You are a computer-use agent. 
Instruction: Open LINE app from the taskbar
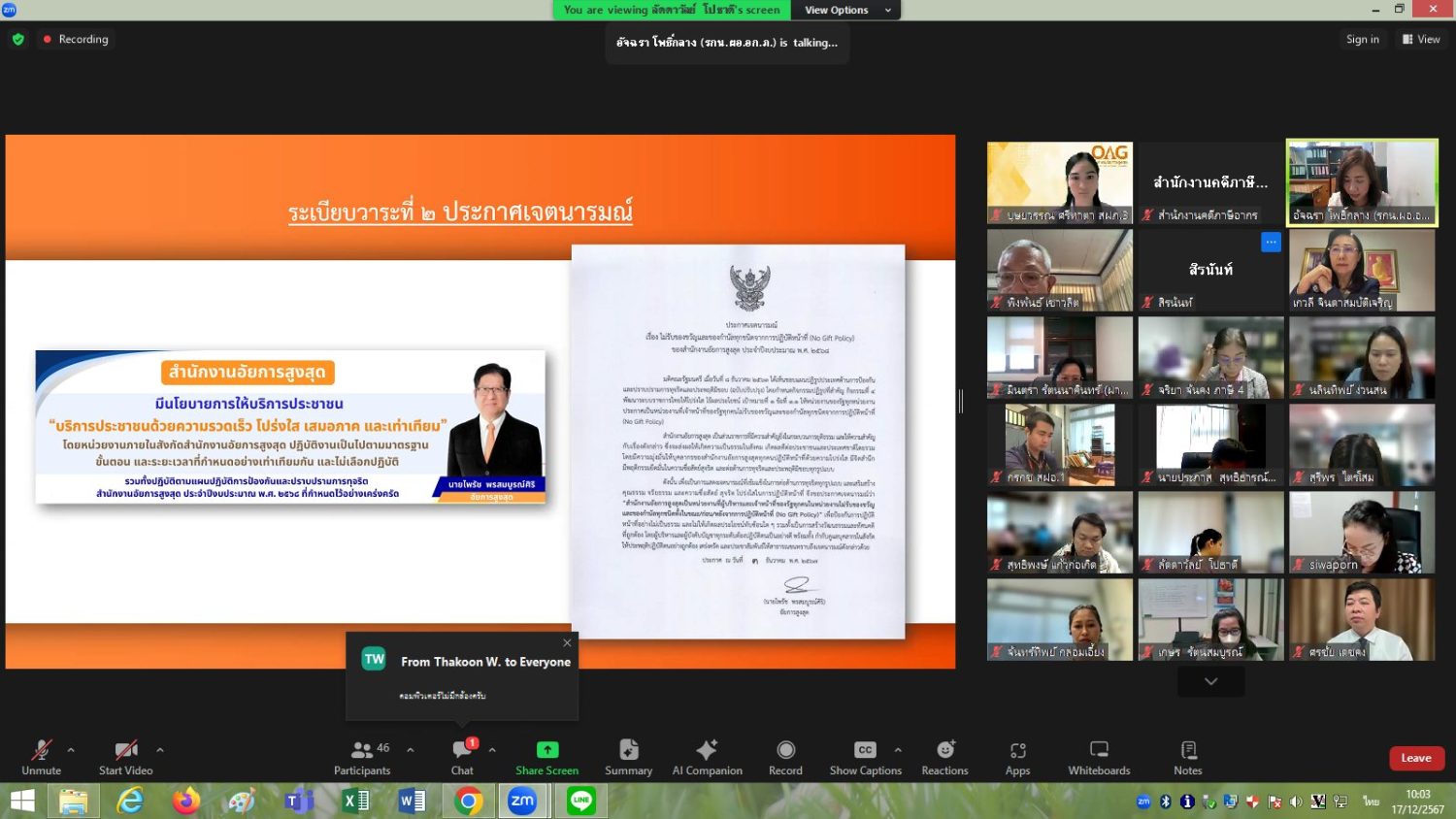pyautogui.click(x=581, y=801)
